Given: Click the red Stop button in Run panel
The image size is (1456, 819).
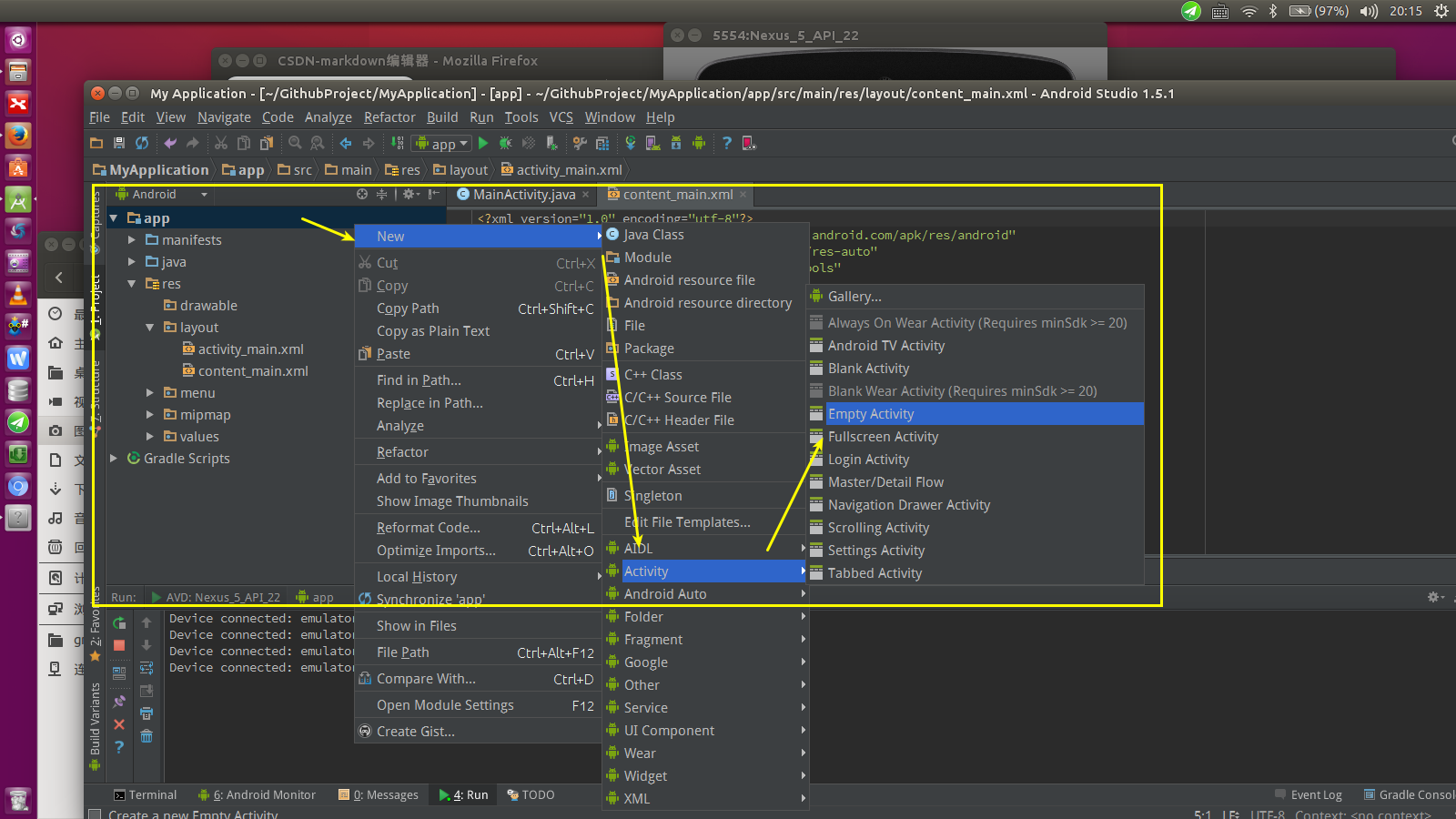Looking at the screenshot, I should tap(119, 645).
